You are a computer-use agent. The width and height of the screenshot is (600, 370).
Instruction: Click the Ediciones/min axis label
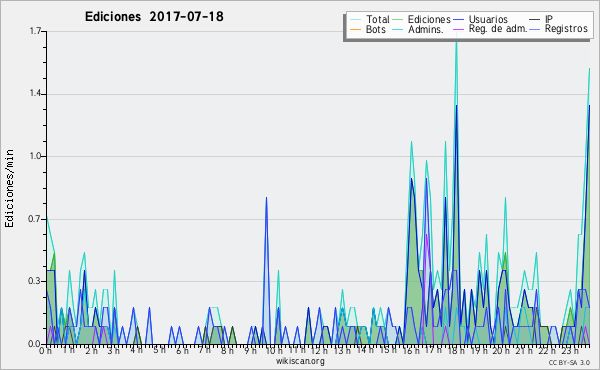(9, 188)
